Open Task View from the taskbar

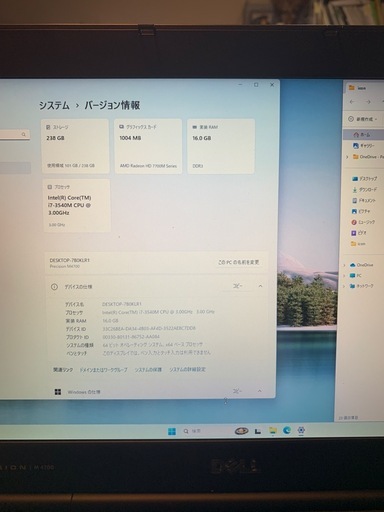[x=257, y=431]
